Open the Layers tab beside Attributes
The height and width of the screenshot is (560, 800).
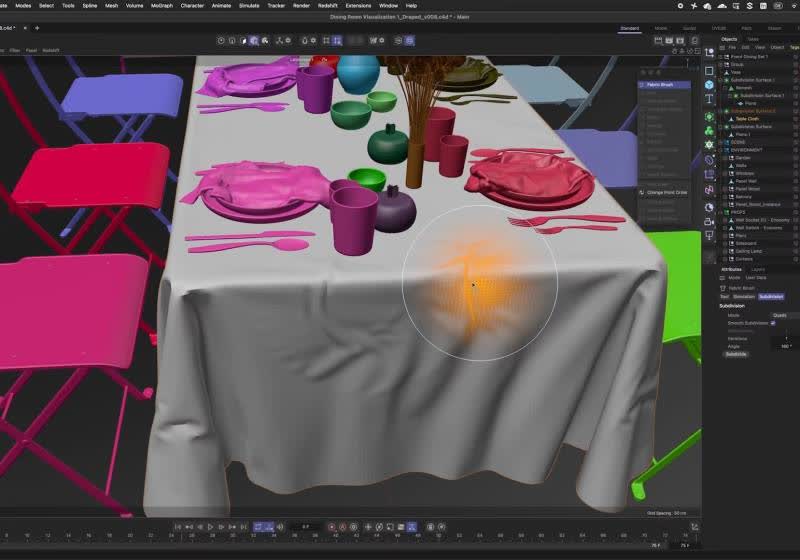758,269
